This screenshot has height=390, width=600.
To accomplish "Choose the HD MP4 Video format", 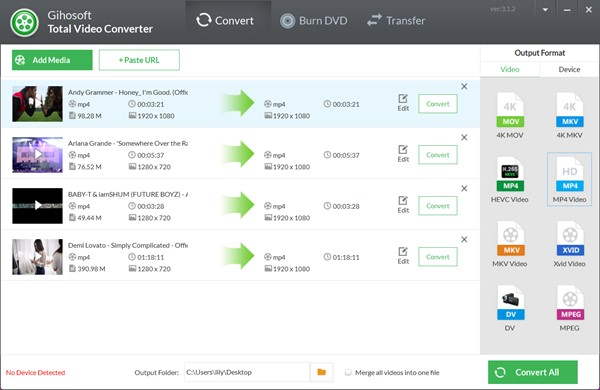I will point(569,179).
